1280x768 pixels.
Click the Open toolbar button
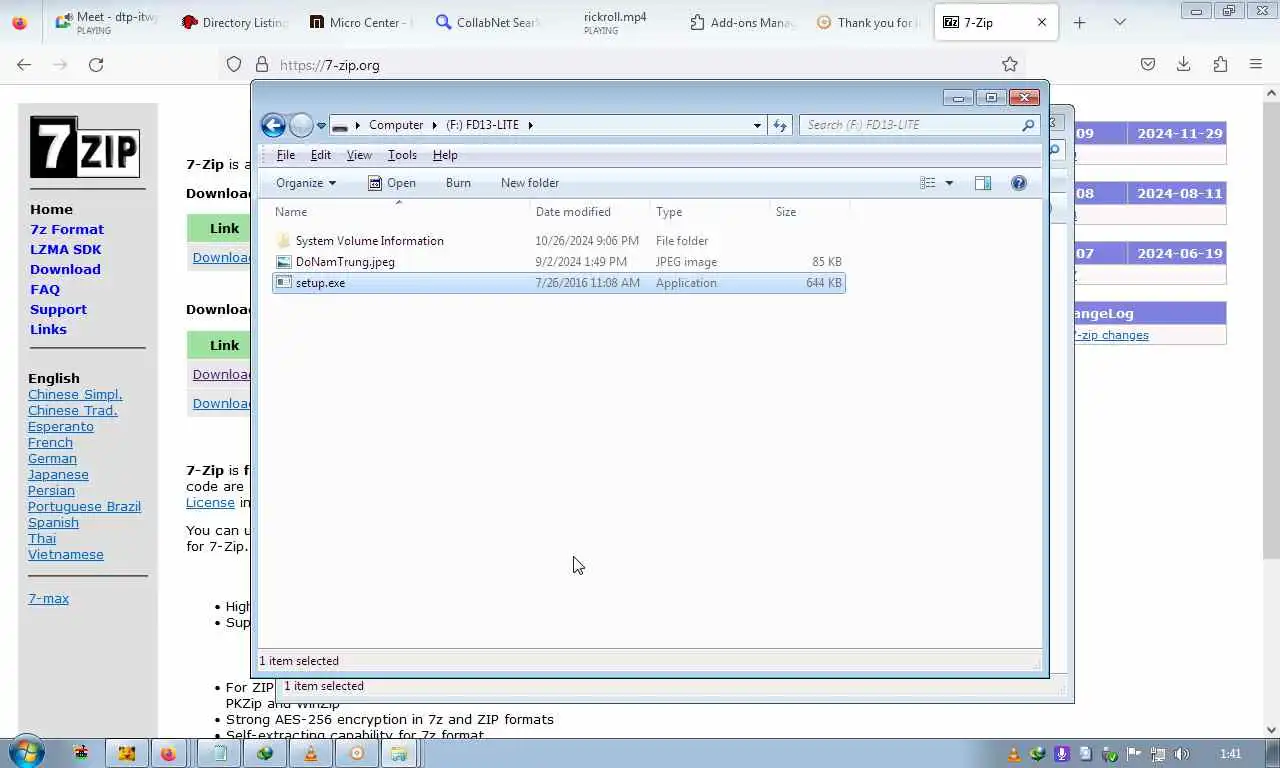(x=391, y=183)
